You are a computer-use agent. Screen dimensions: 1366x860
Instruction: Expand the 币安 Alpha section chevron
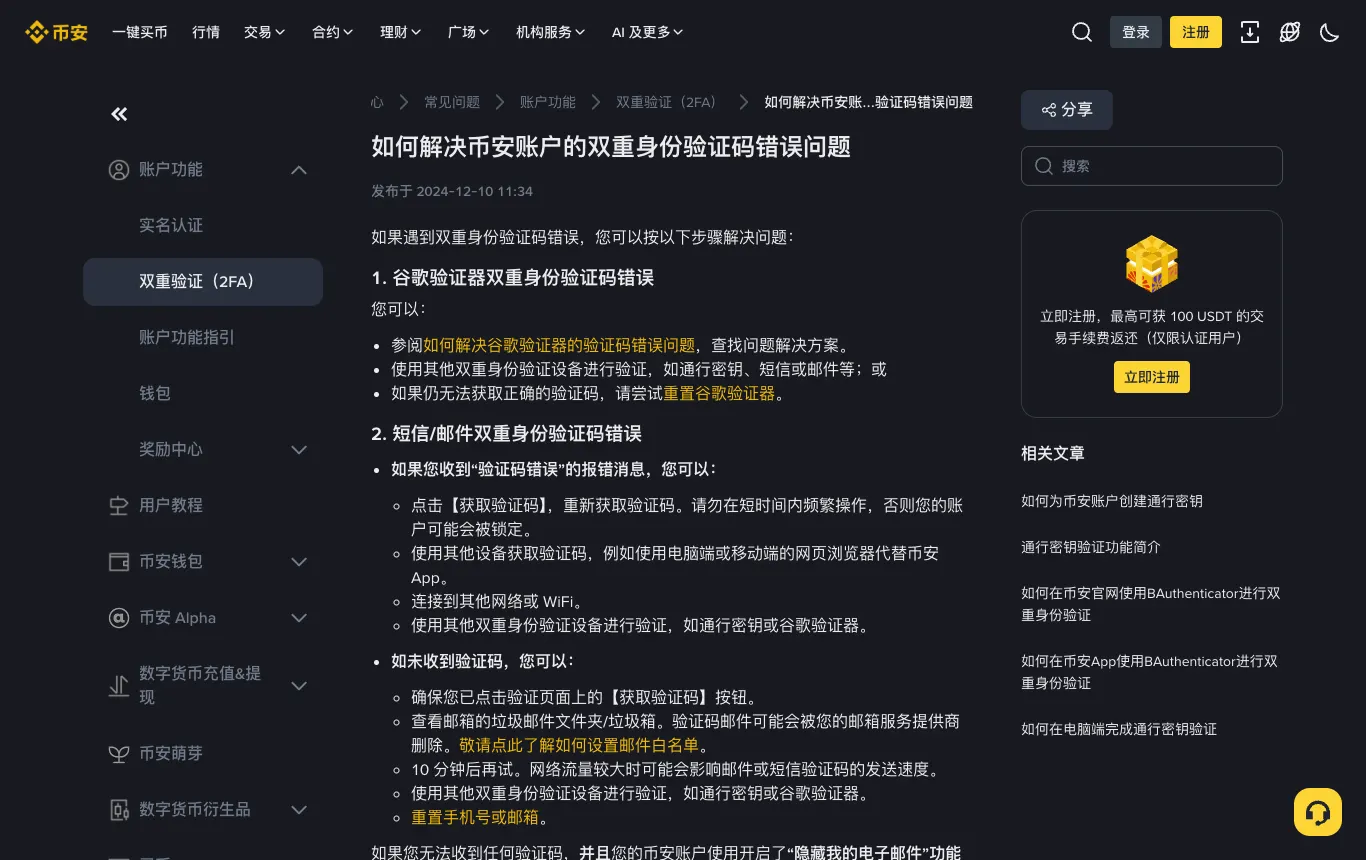tap(299, 618)
